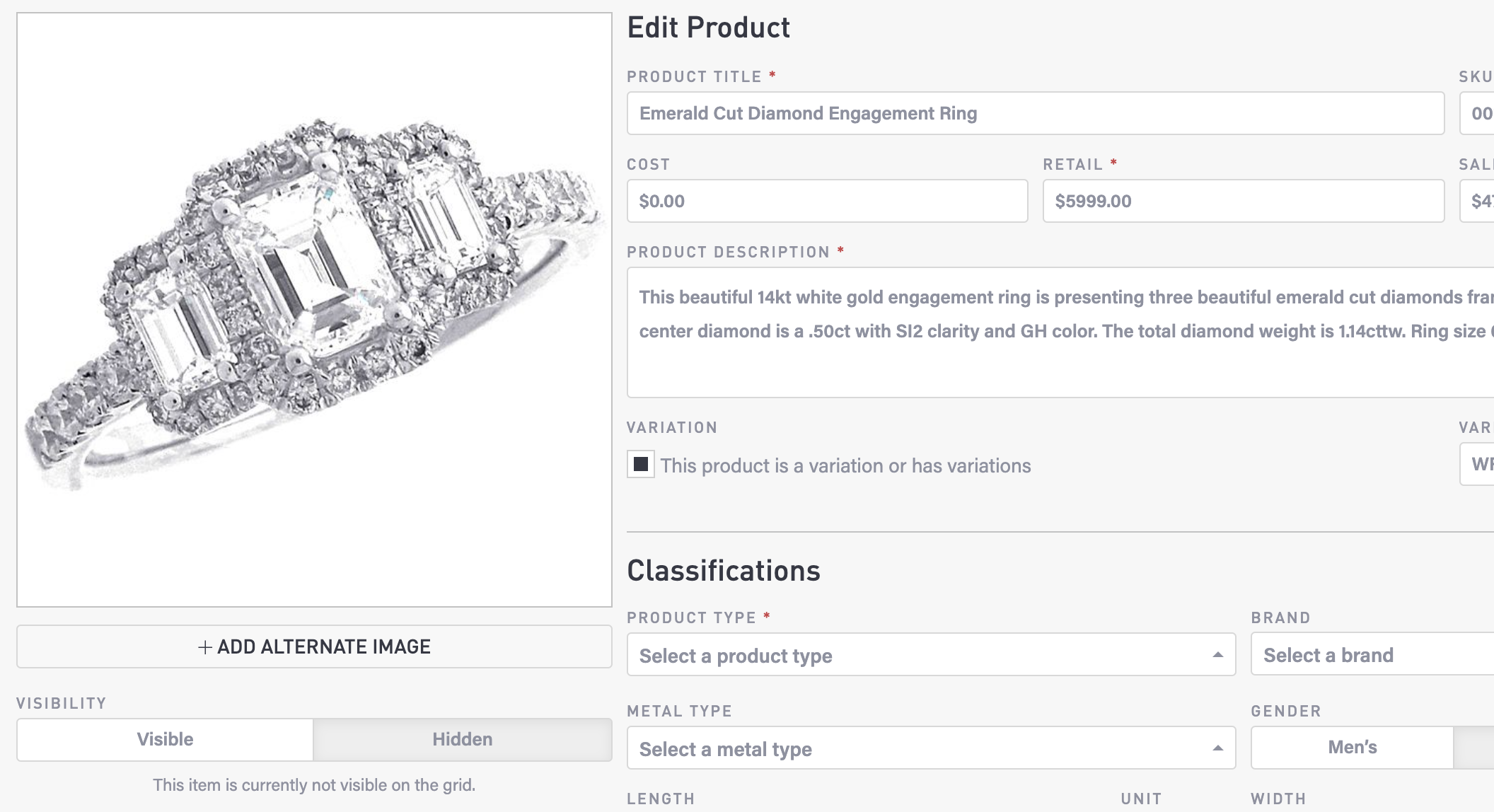Click into the Cost field showing $0.00
The image size is (1494, 812).
tap(826, 201)
